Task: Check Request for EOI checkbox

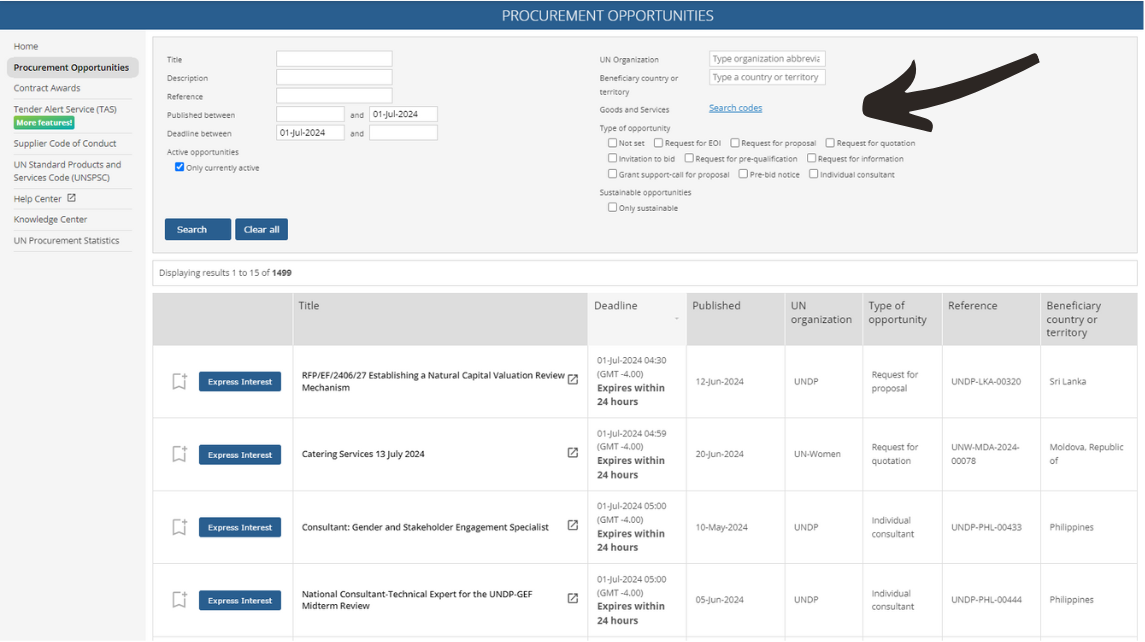Action: click(659, 143)
